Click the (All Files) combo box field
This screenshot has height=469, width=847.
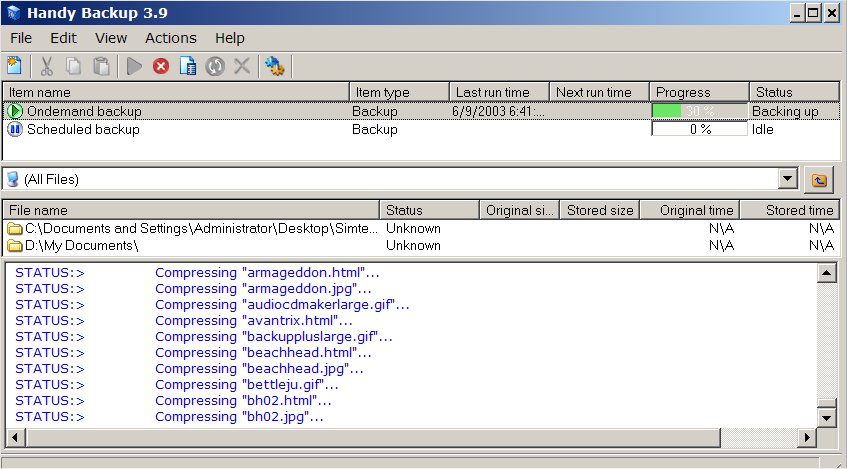pos(400,179)
